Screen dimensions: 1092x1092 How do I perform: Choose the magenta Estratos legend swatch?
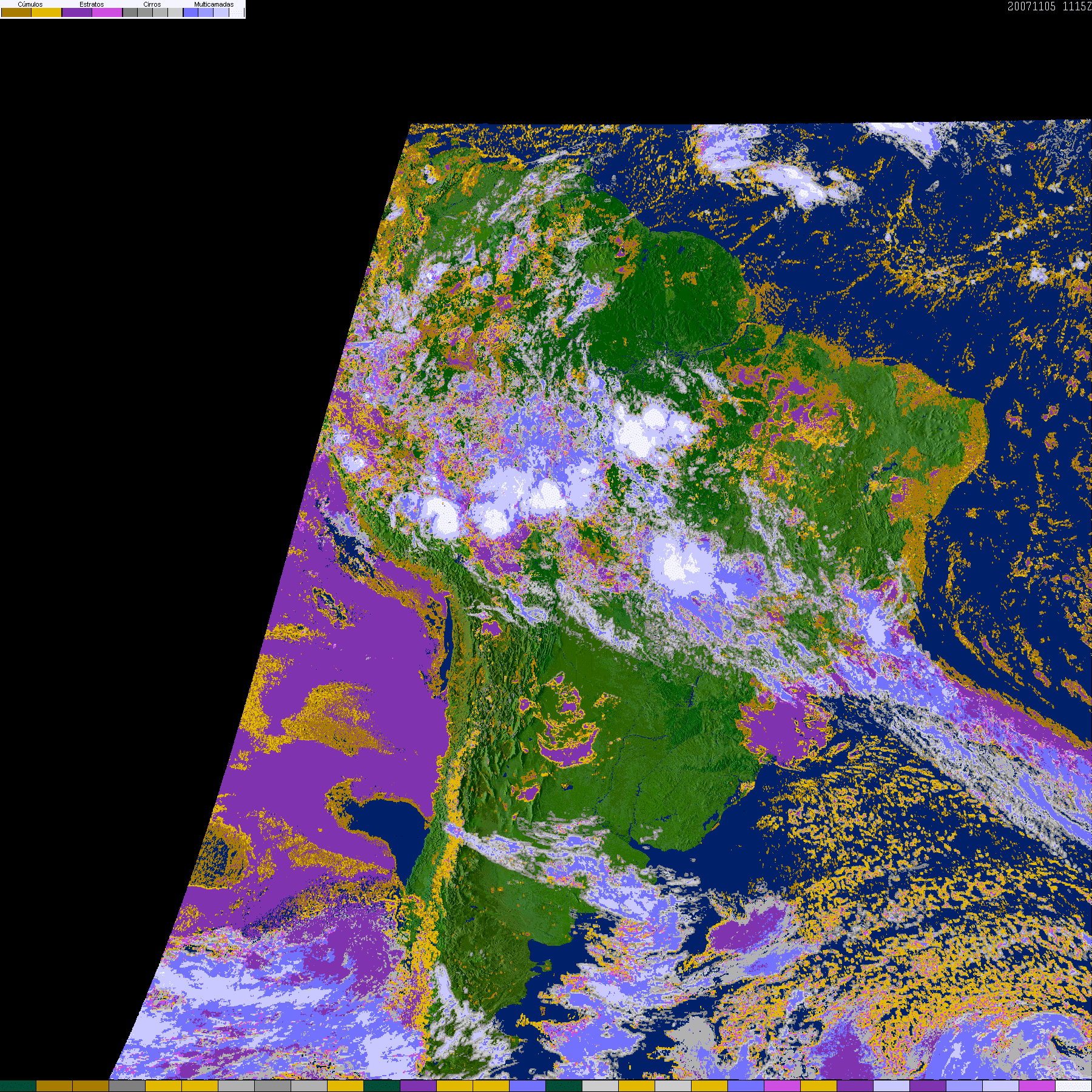(107, 12)
